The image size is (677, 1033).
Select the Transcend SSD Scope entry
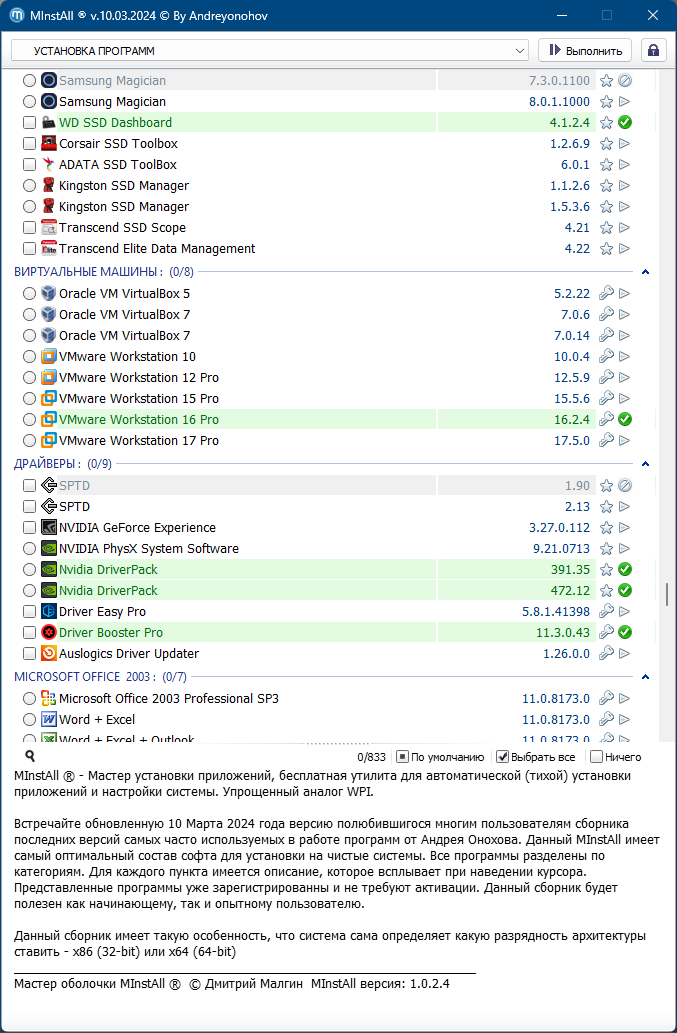[122, 228]
